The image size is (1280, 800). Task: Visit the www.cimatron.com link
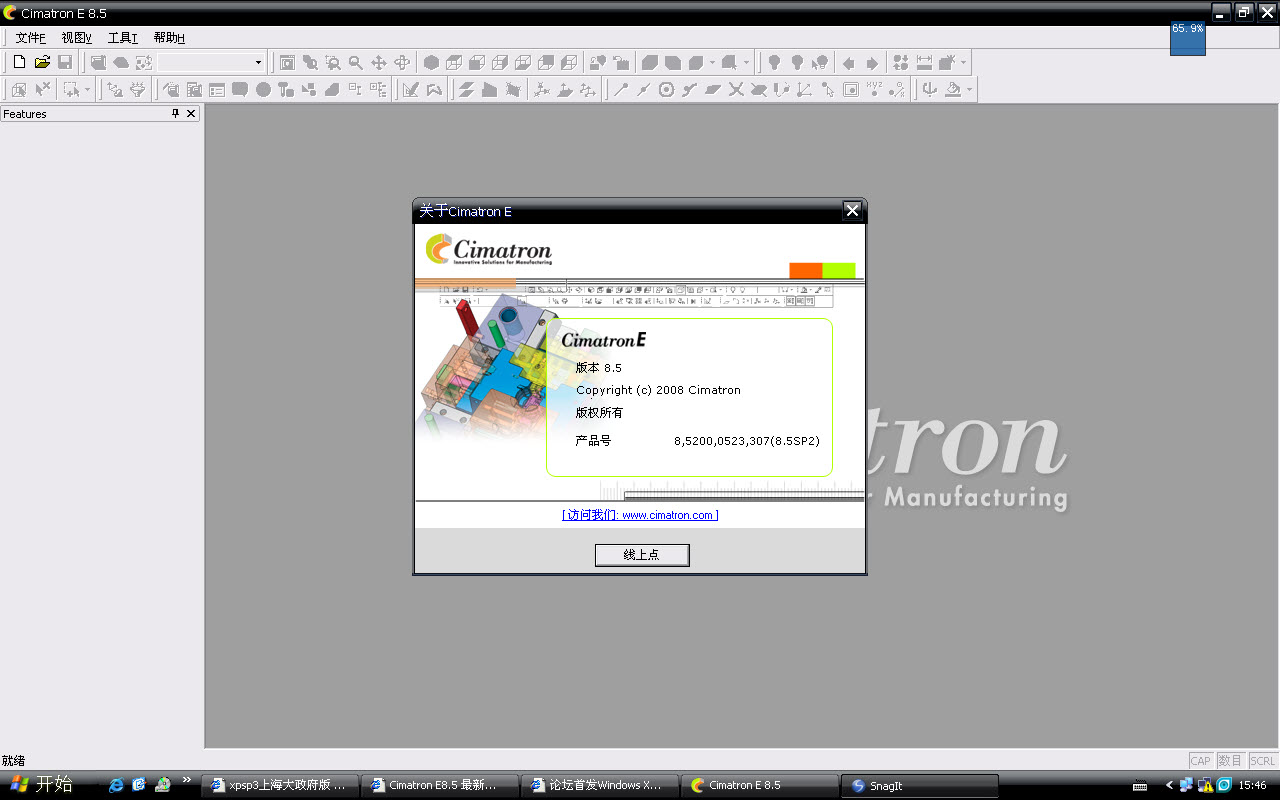640,515
